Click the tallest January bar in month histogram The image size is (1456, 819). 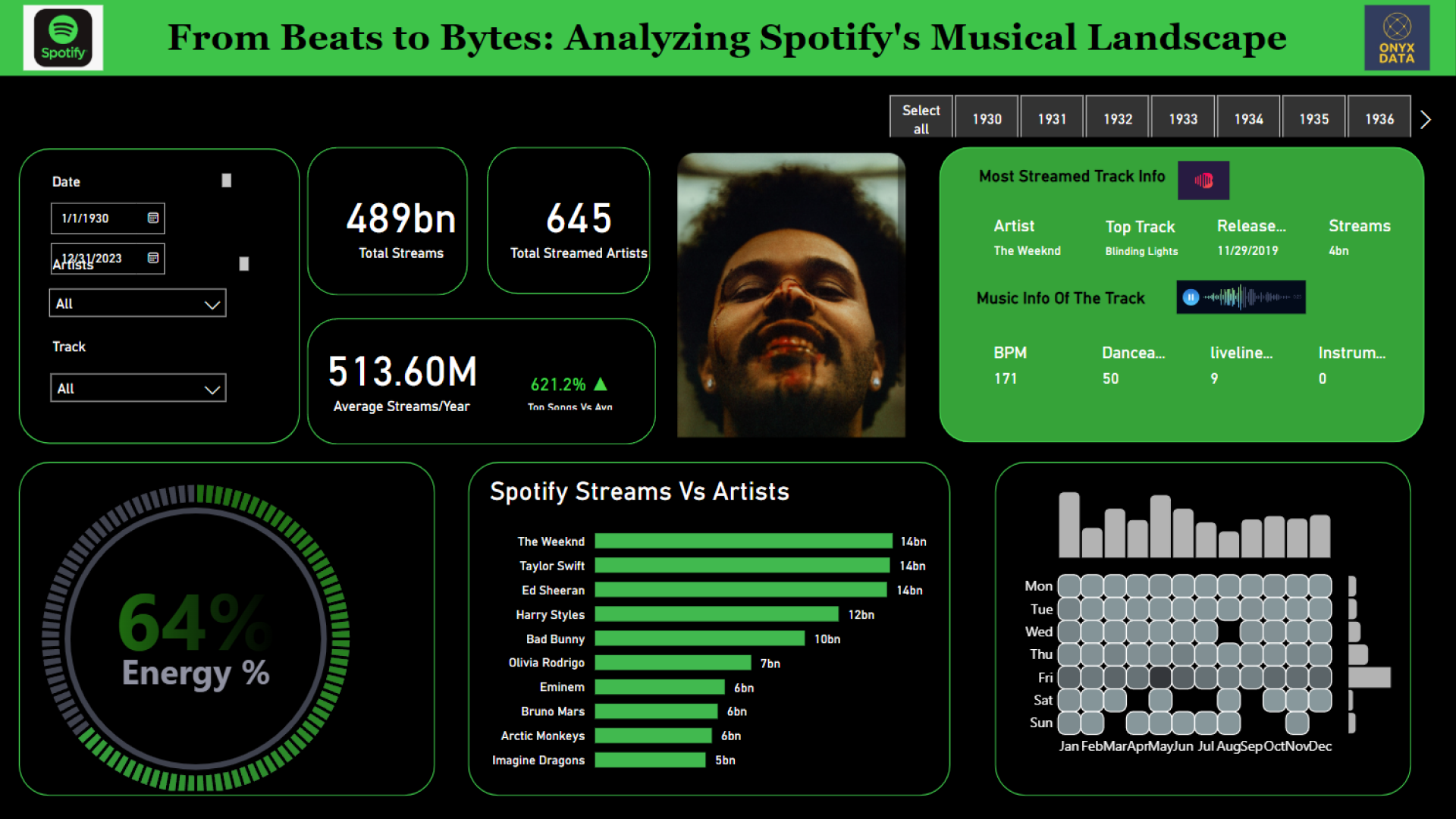point(1069,525)
